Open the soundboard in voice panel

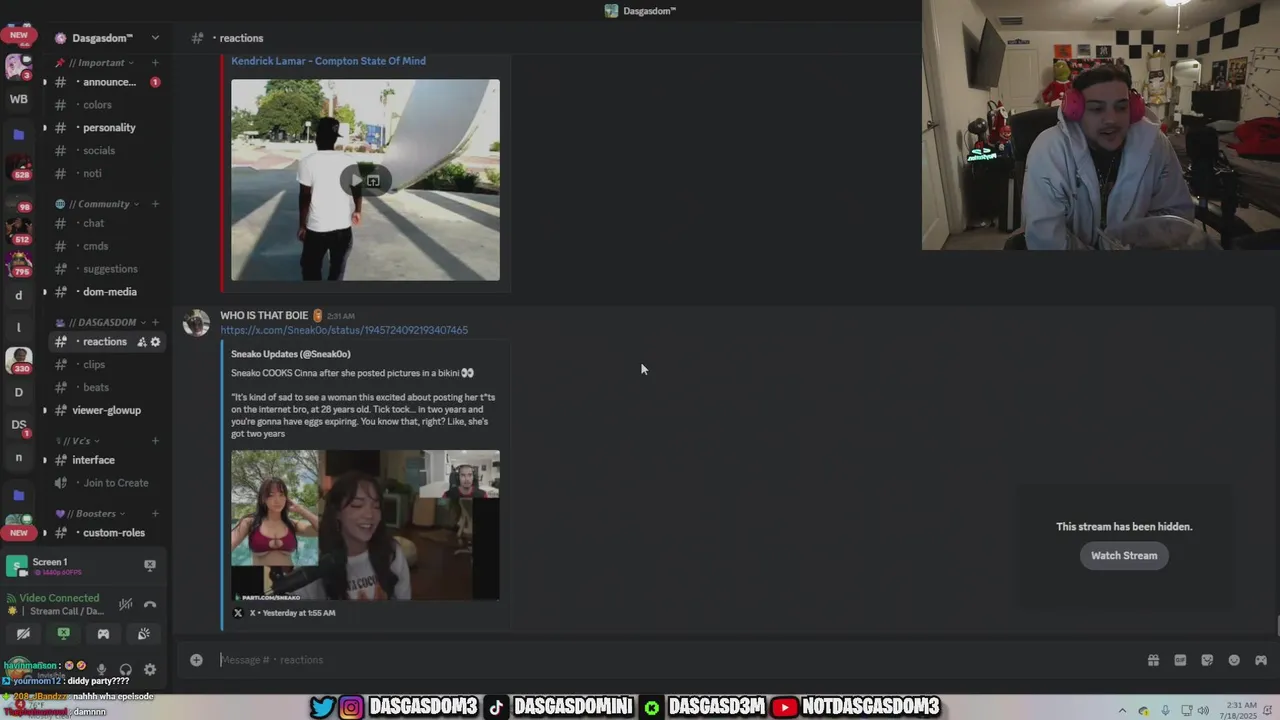[143, 634]
